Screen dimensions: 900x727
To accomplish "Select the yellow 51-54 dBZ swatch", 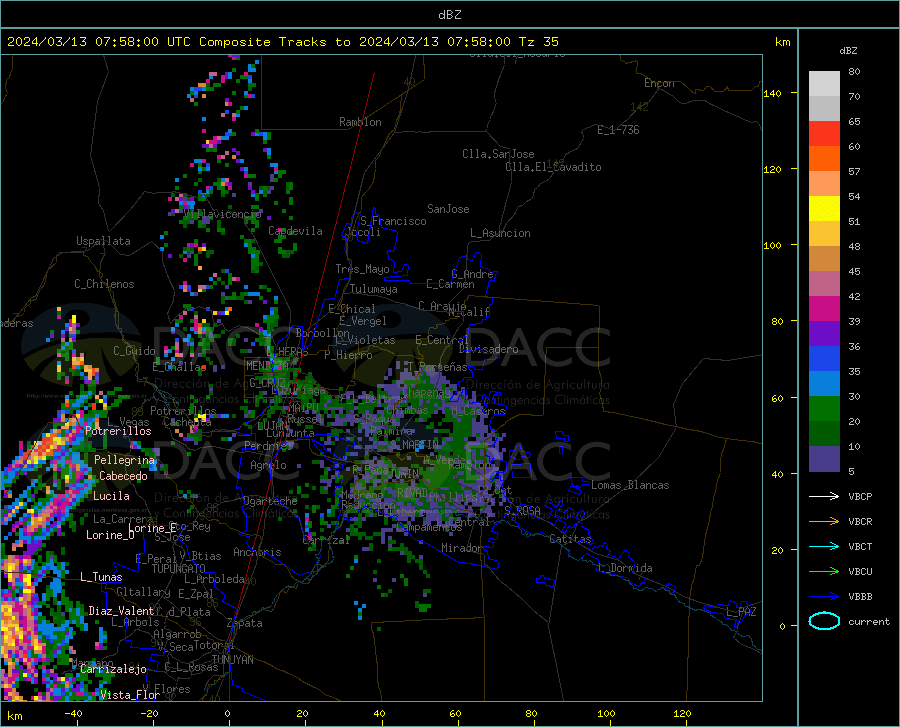I will click(824, 209).
